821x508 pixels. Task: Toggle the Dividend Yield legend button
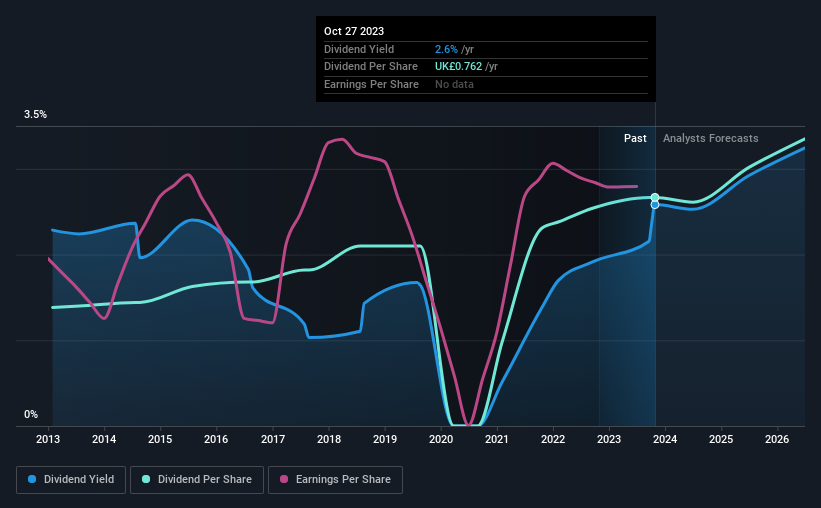(x=71, y=480)
